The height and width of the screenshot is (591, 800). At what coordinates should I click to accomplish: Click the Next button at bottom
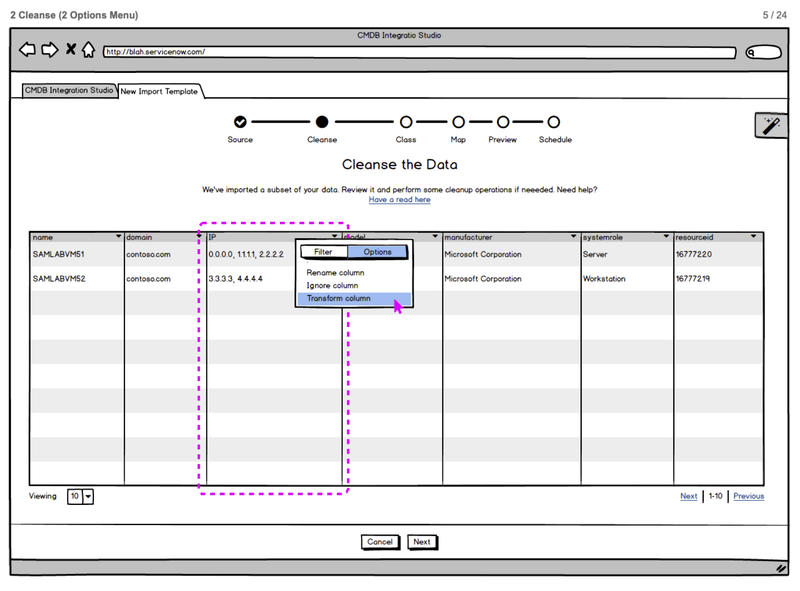422,542
